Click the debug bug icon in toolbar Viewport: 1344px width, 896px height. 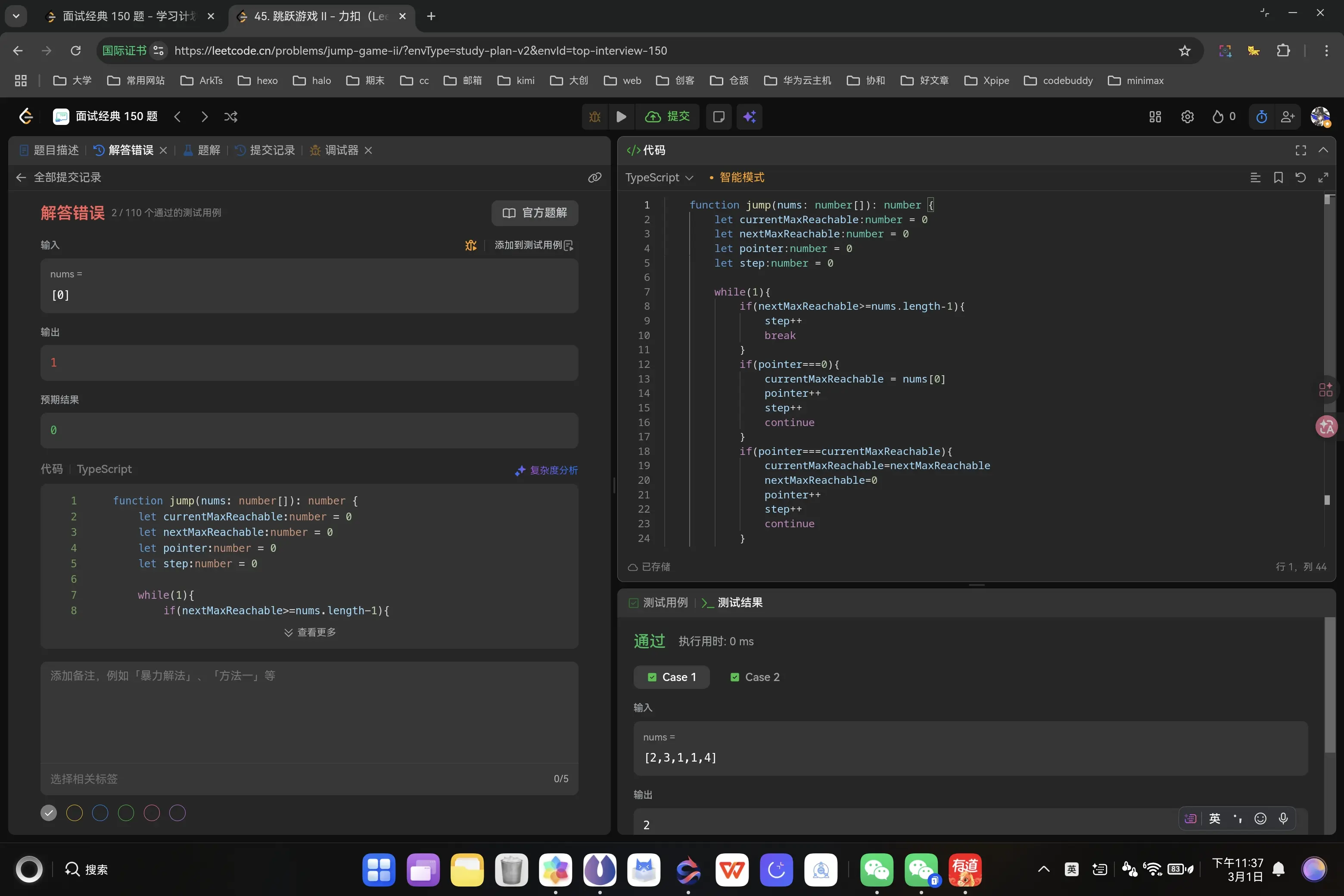click(595, 117)
